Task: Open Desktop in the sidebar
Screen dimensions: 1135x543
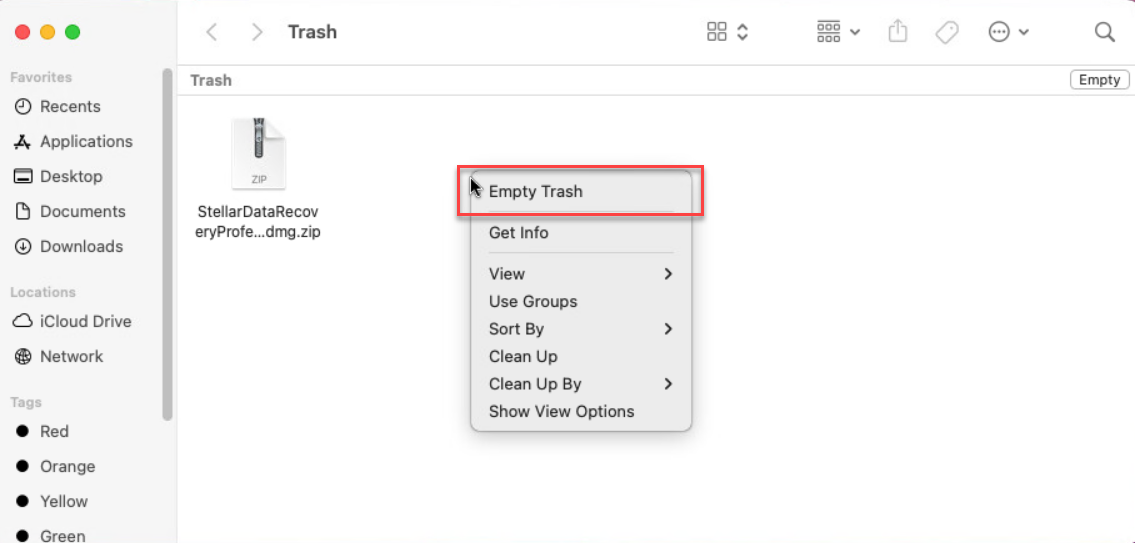Action: [71, 177]
